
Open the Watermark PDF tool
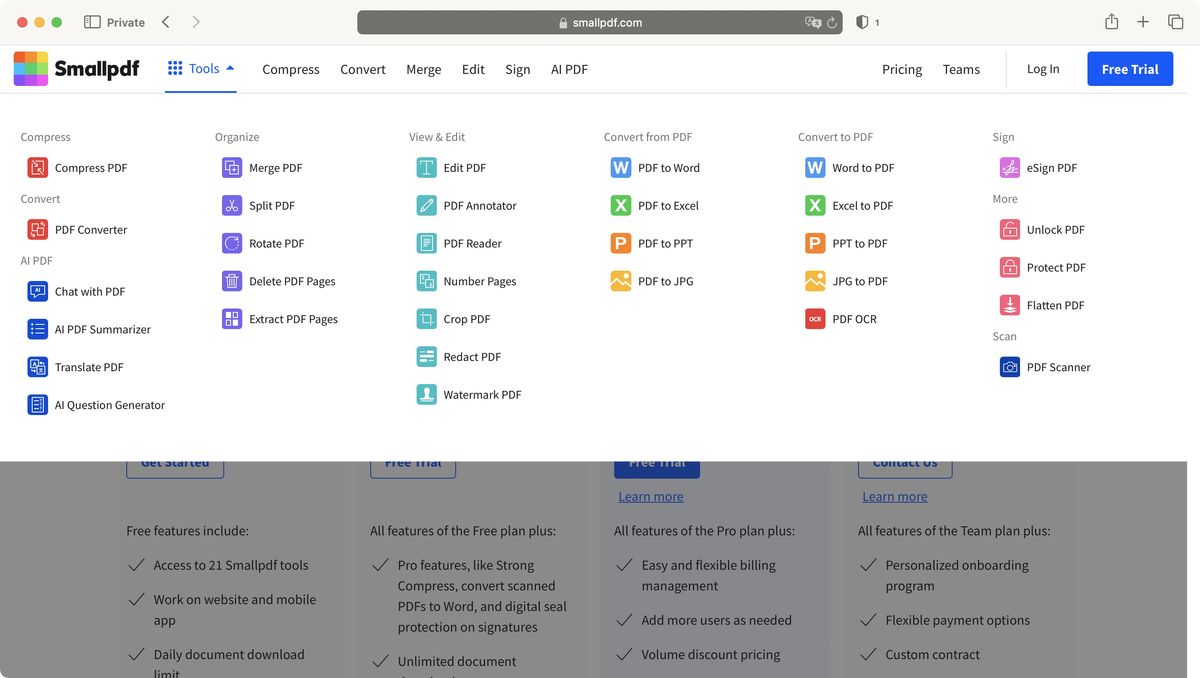click(x=482, y=394)
